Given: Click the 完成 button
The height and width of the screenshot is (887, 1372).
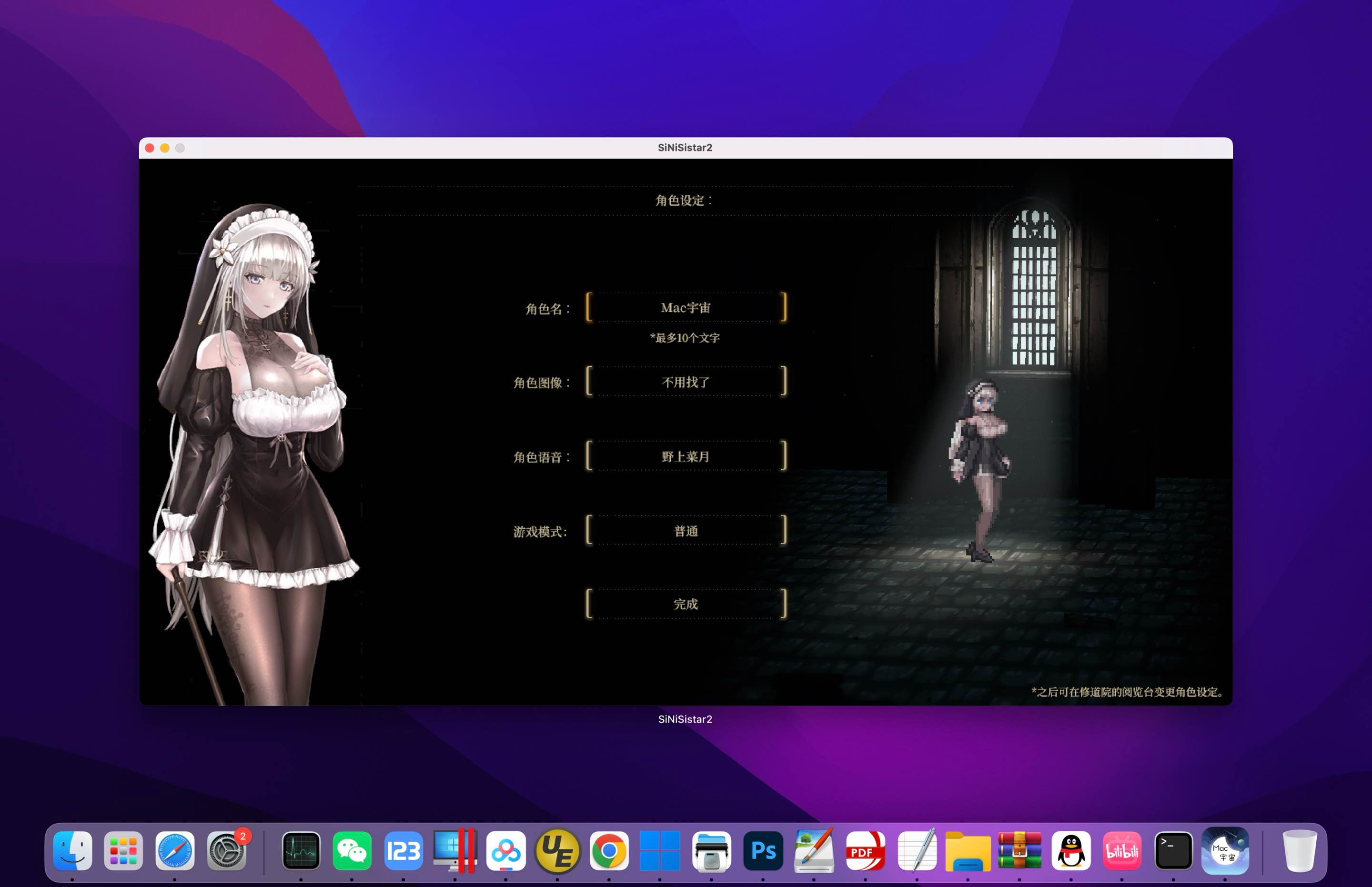Looking at the screenshot, I should 686,604.
